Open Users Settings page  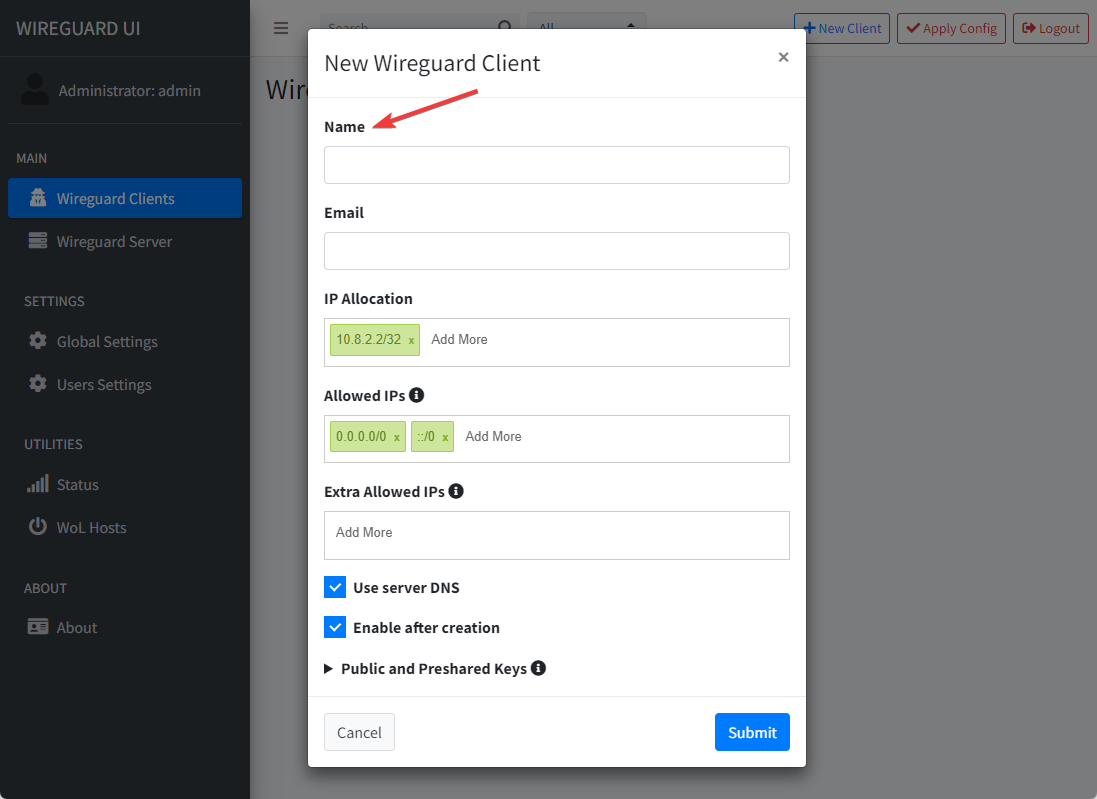pyautogui.click(x=125, y=385)
